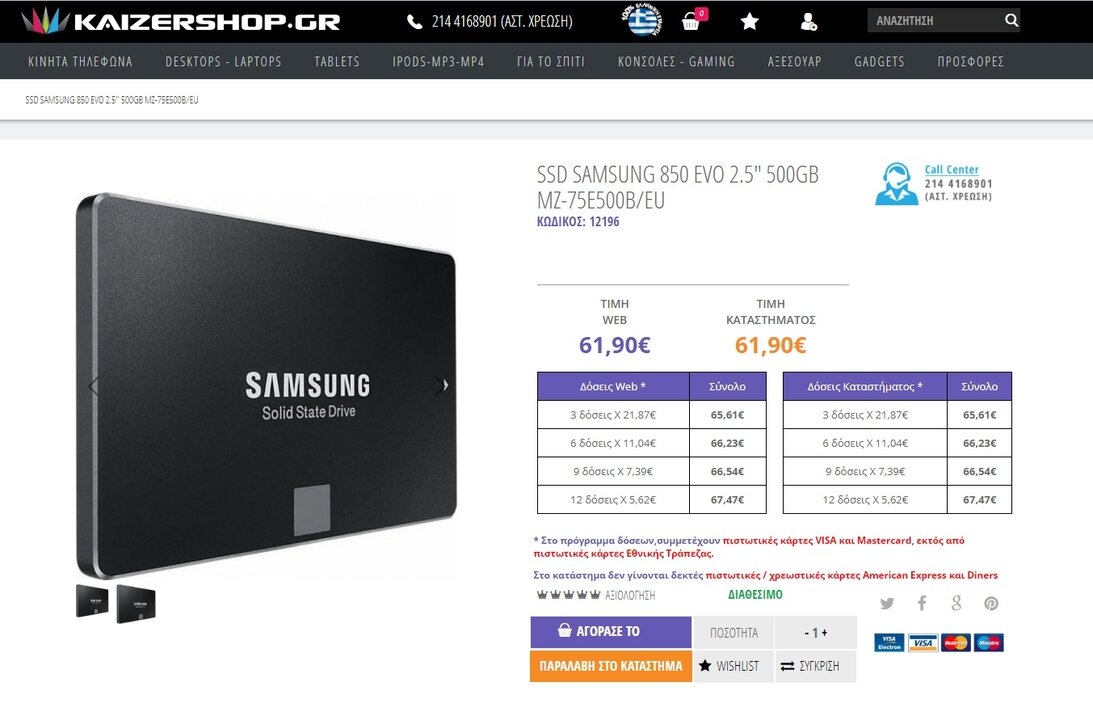Click ΠΑΡΑΛΑΒΗ ΣΤΟ ΚΑΤΑΣΤΗΜΑ button
Screen dimensions: 1093x720
[611, 666]
